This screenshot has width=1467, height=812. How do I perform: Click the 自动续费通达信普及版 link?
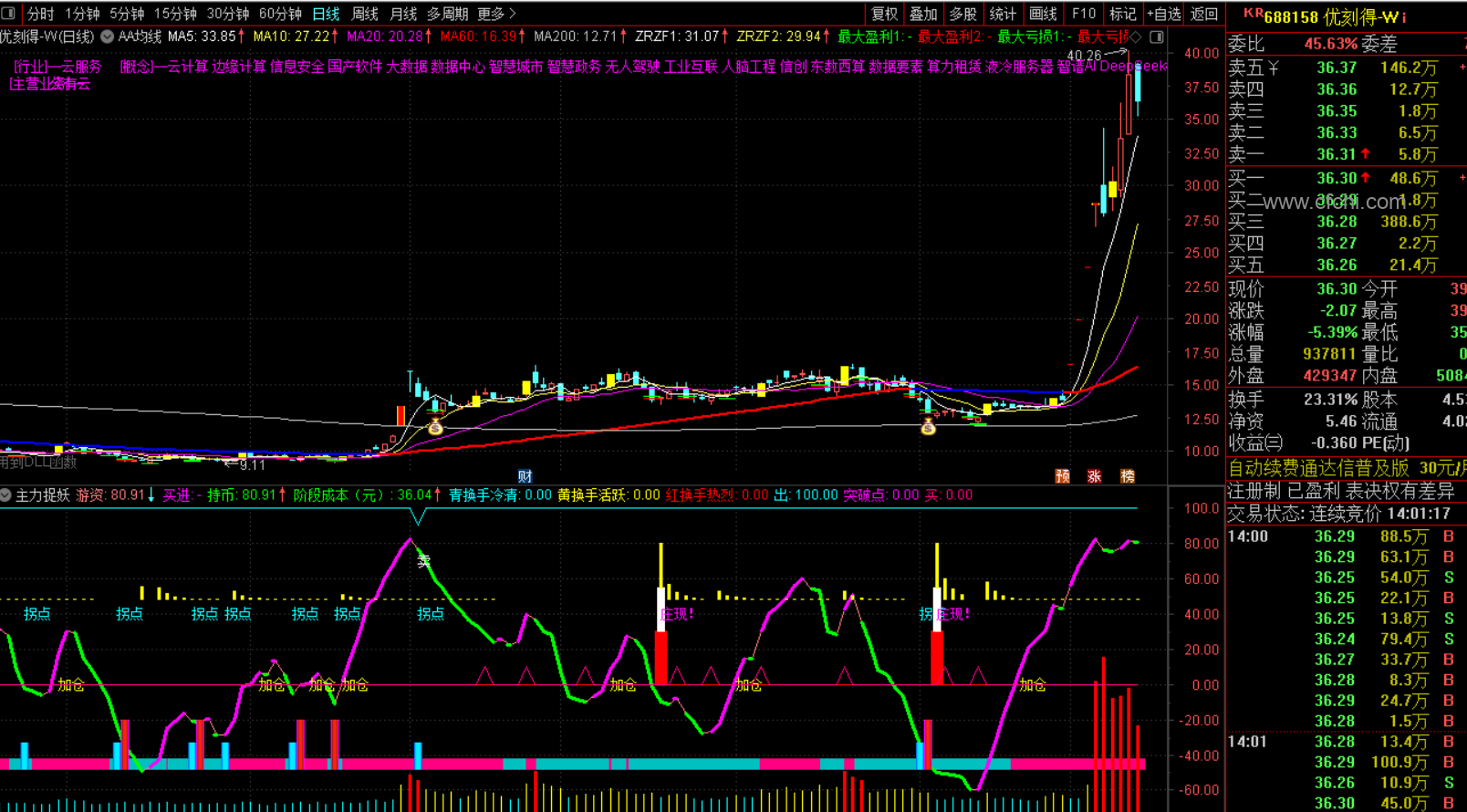click(1317, 468)
